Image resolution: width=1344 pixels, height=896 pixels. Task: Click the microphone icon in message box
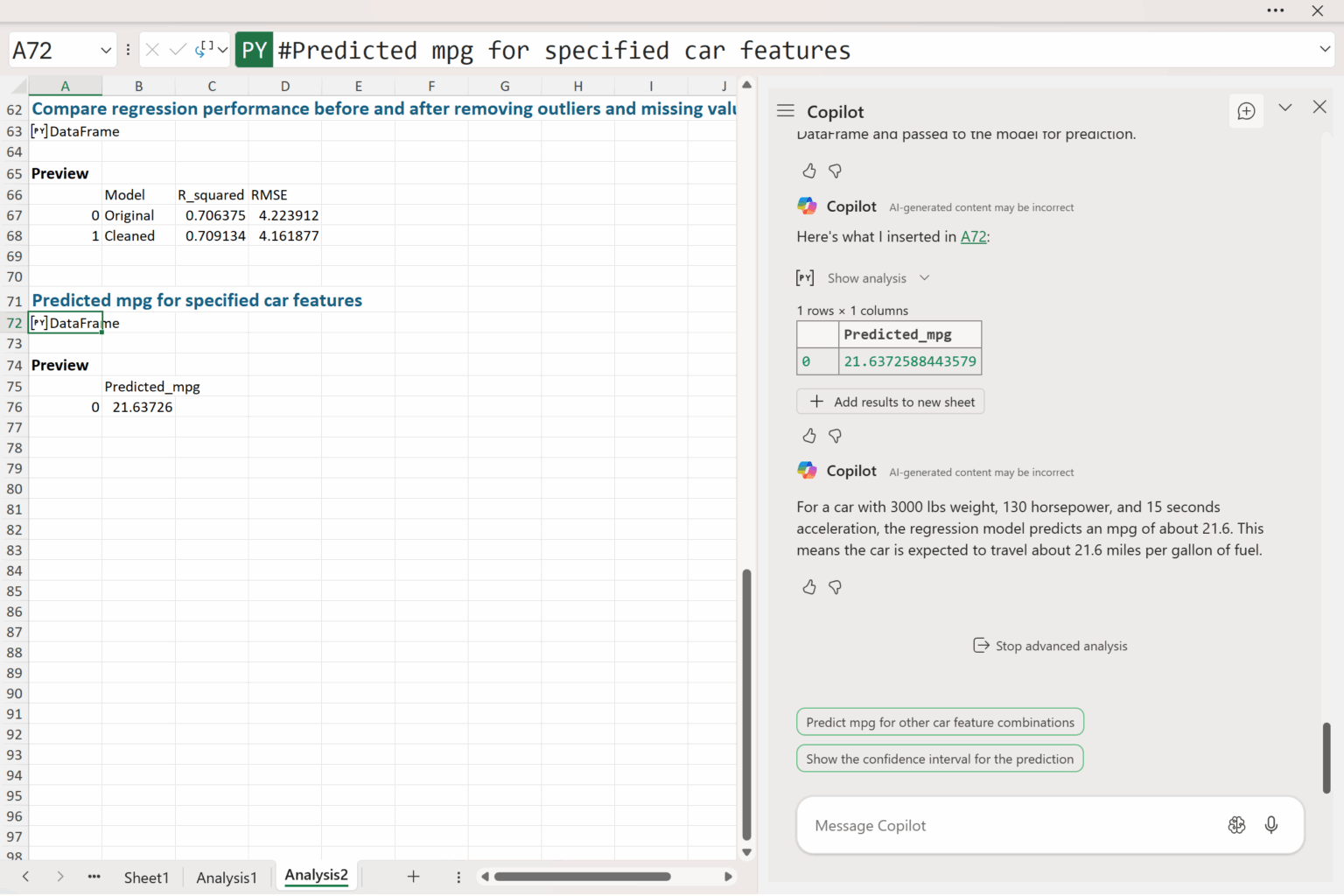(x=1270, y=824)
